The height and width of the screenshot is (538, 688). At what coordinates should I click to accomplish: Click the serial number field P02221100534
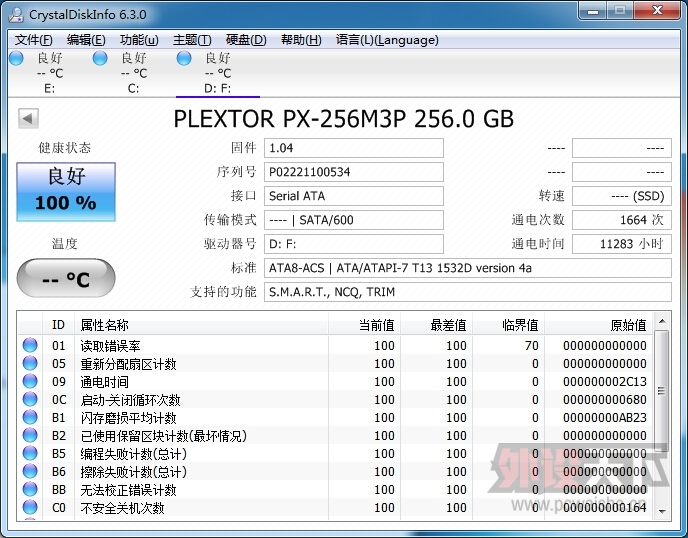353,172
